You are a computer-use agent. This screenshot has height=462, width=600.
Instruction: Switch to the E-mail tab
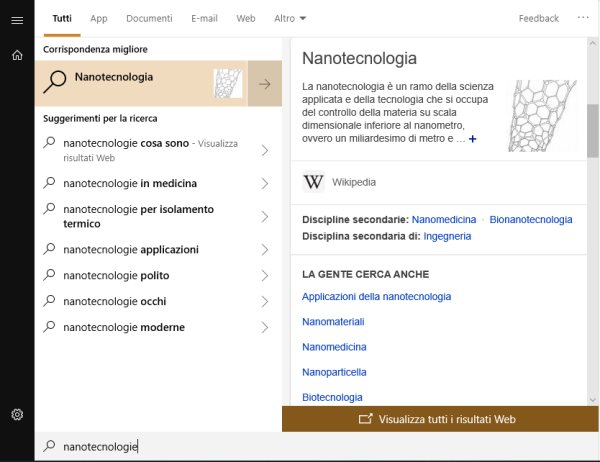click(204, 18)
